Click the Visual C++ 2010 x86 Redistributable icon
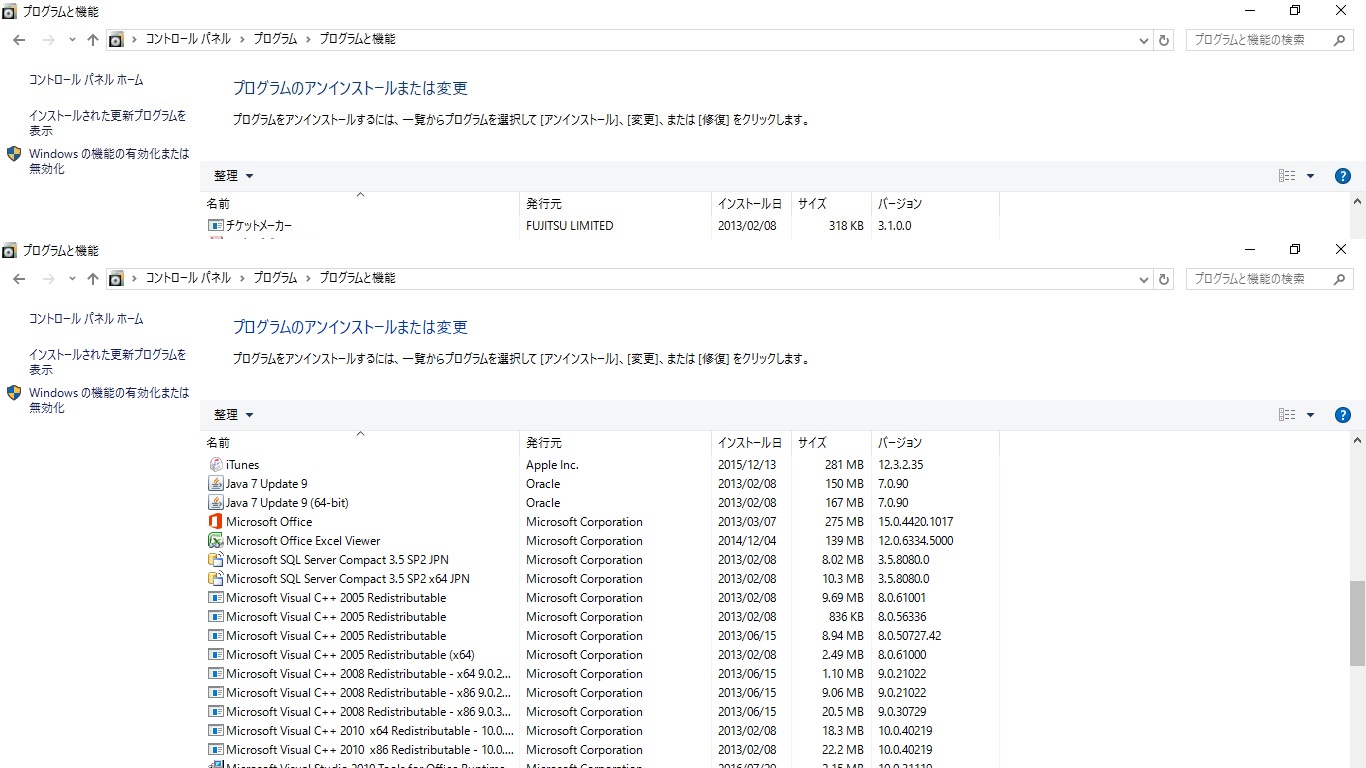 (x=216, y=750)
